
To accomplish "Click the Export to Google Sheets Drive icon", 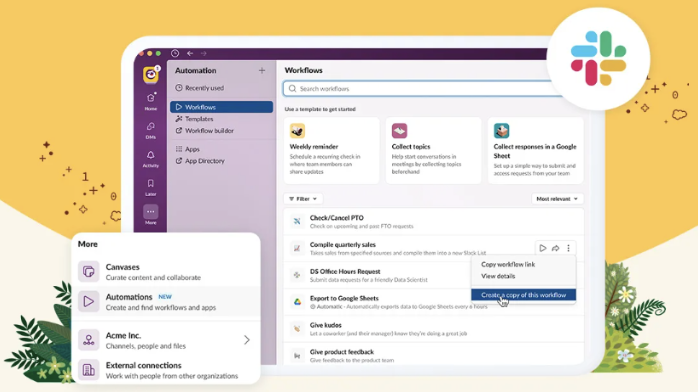I will [297, 302].
